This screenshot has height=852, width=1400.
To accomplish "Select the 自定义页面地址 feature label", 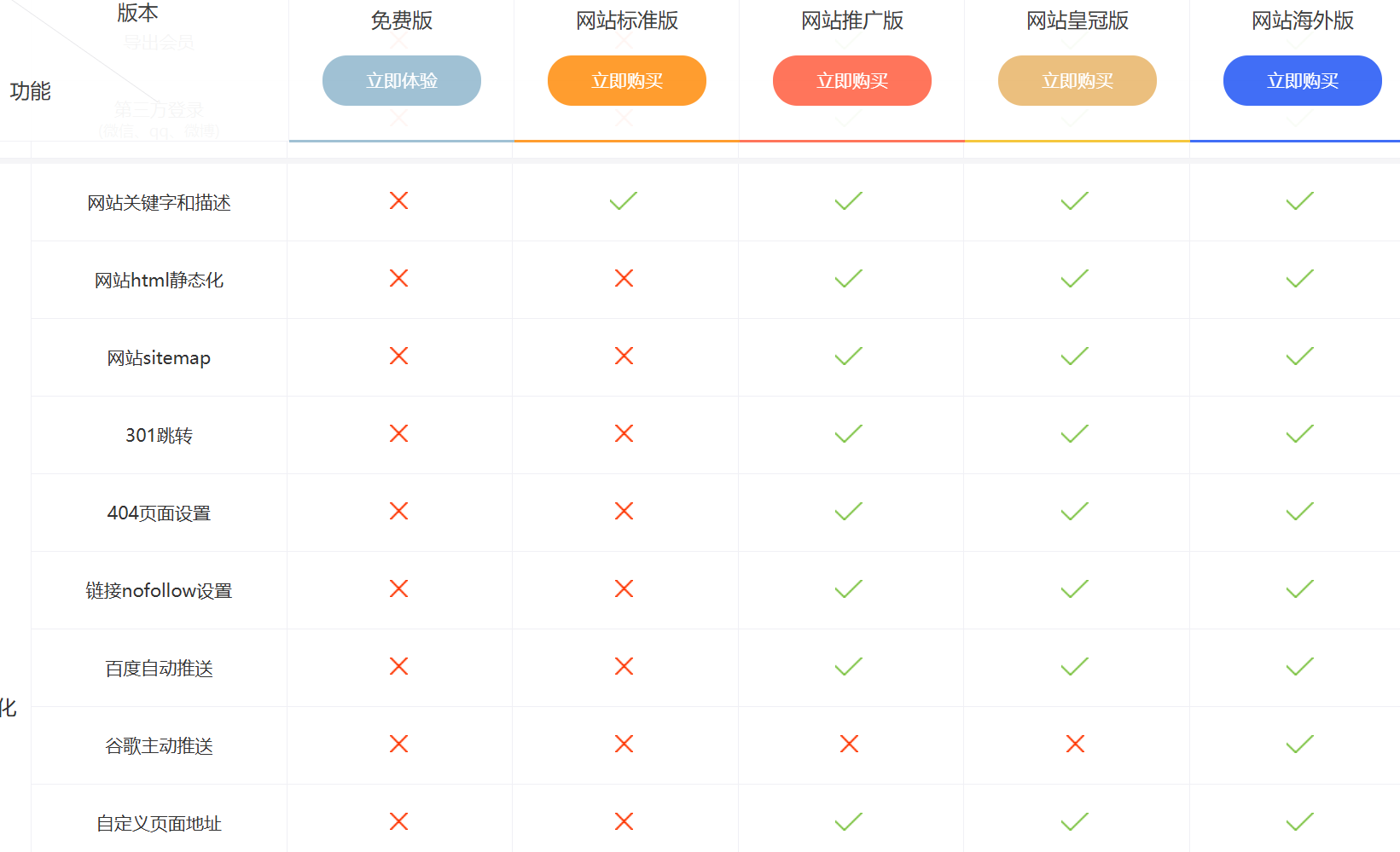I will click(159, 824).
